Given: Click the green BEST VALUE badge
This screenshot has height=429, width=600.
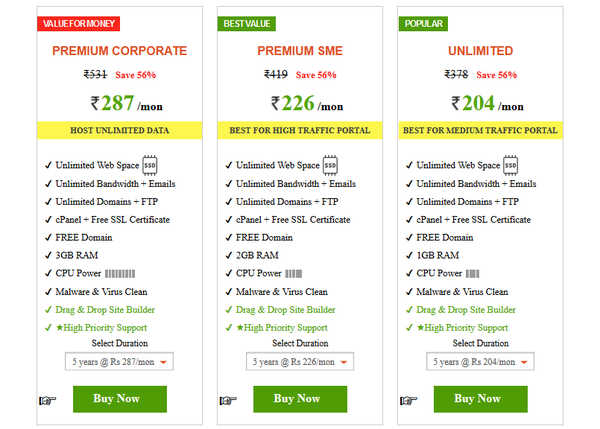Looking at the screenshot, I should pos(247,24).
